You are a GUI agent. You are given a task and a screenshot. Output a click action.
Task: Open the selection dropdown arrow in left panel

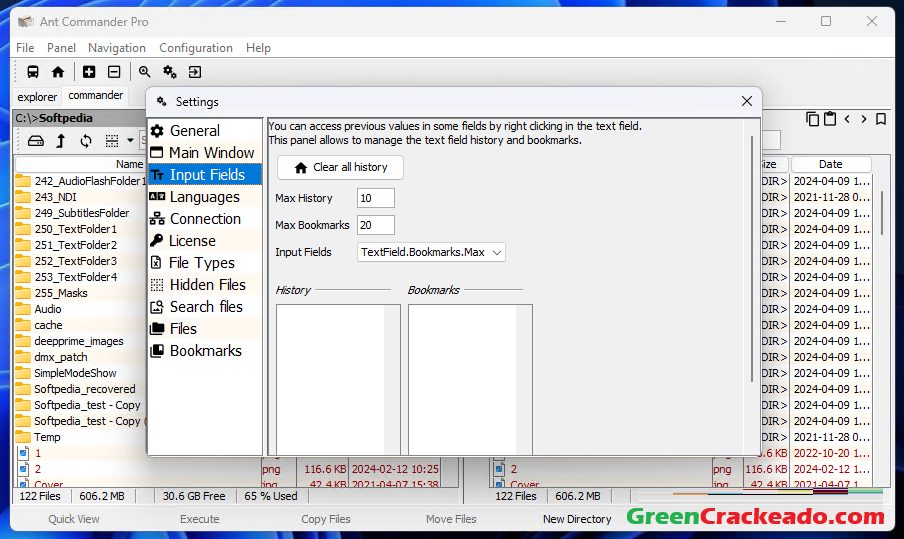point(130,141)
